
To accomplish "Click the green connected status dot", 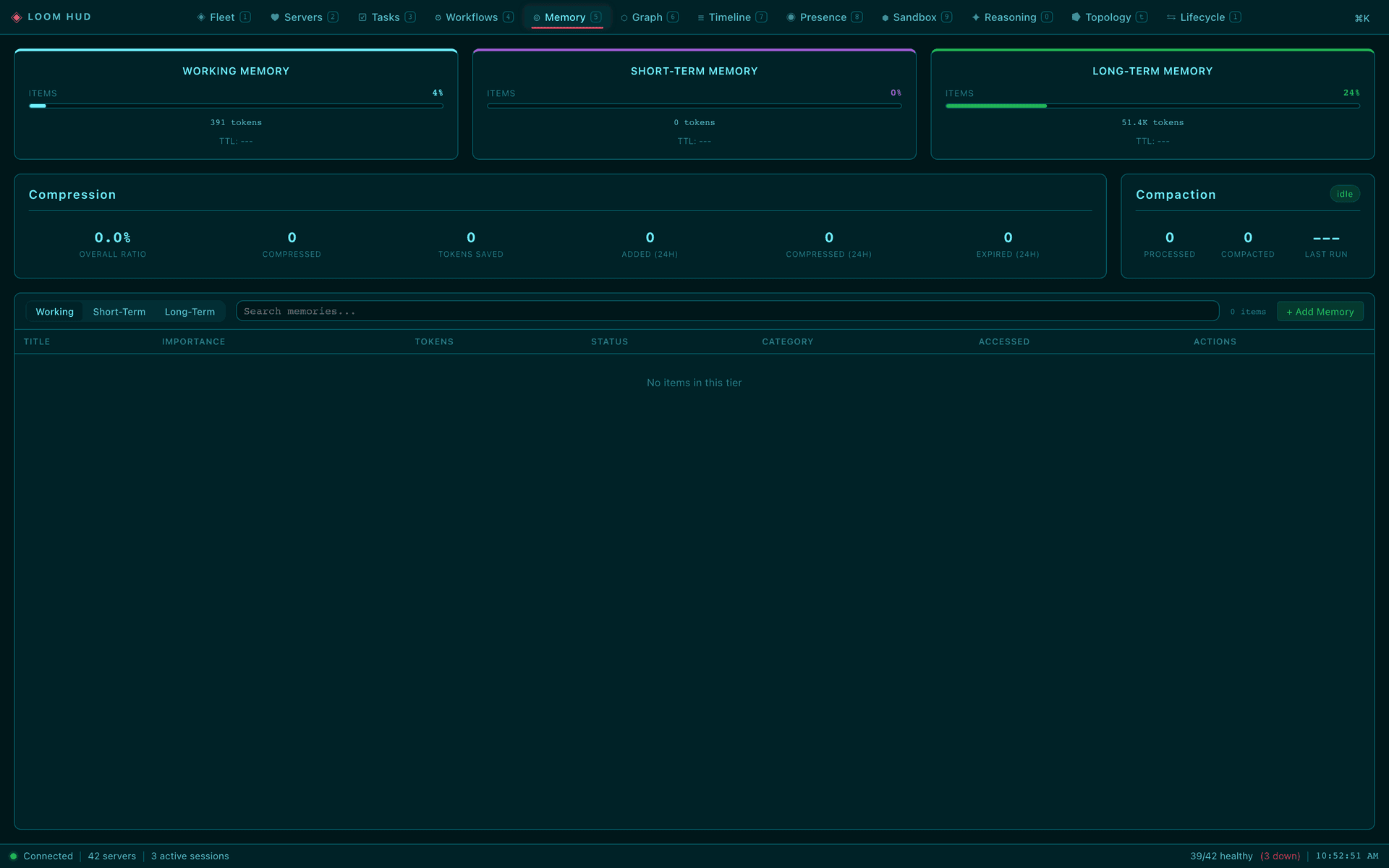I will 14,856.
